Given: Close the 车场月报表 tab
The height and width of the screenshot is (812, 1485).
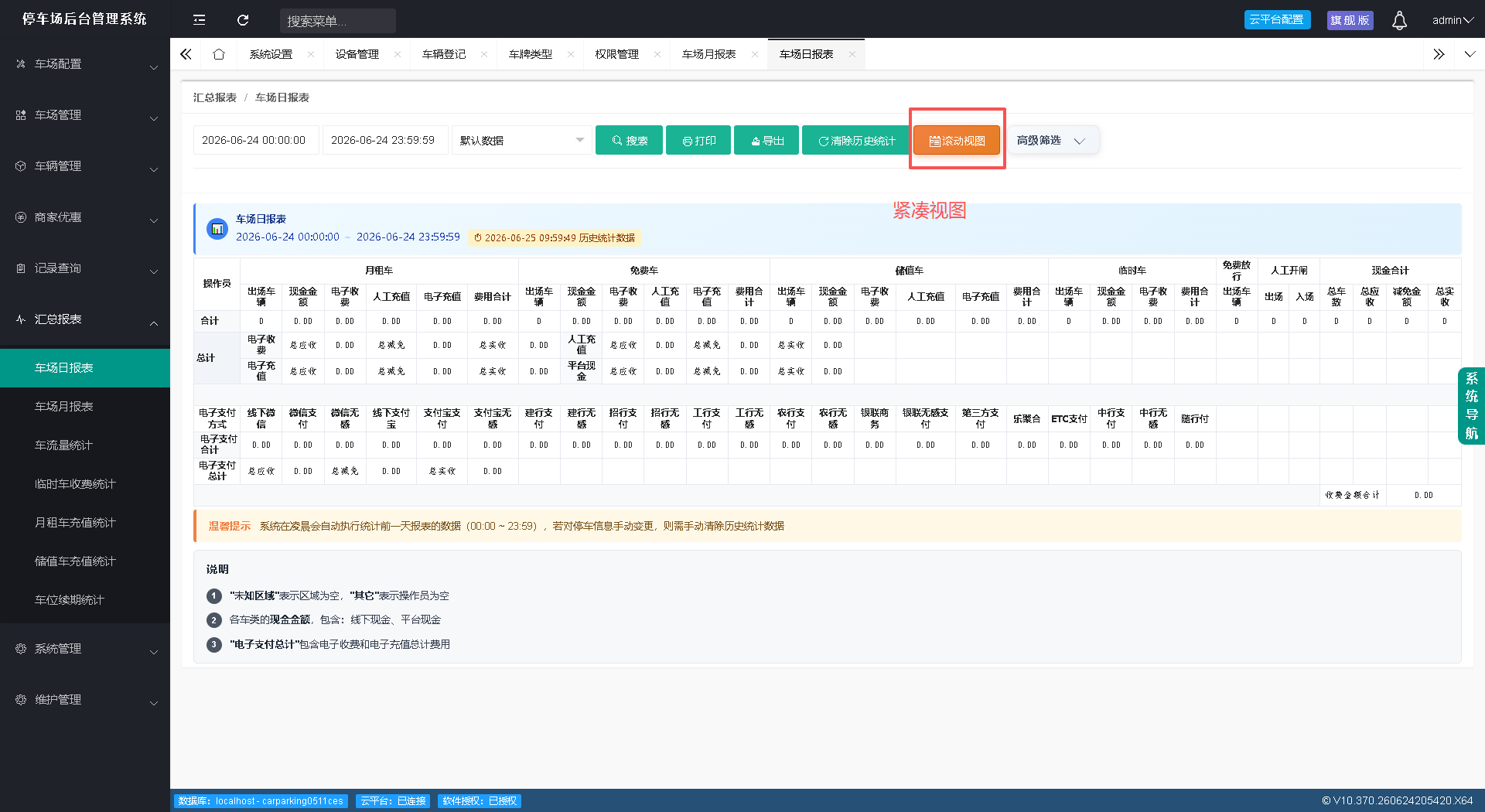Looking at the screenshot, I should pyautogui.click(x=755, y=54).
